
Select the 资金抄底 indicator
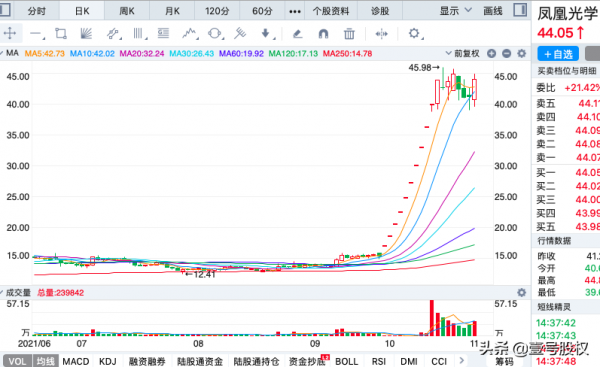[x=307, y=361]
